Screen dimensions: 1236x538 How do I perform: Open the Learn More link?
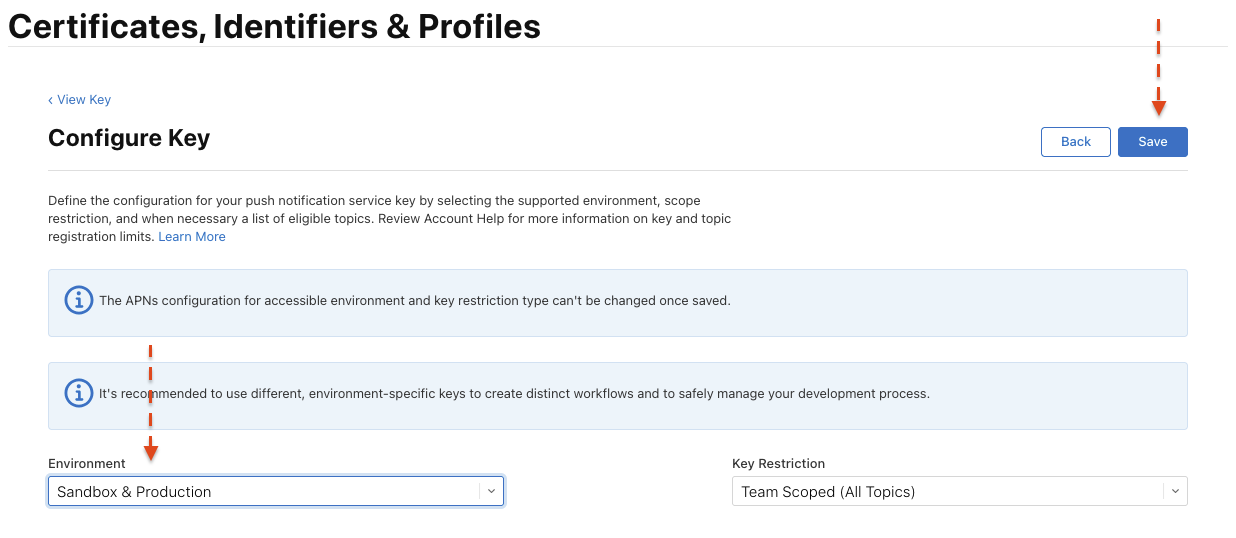click(192, 237)
